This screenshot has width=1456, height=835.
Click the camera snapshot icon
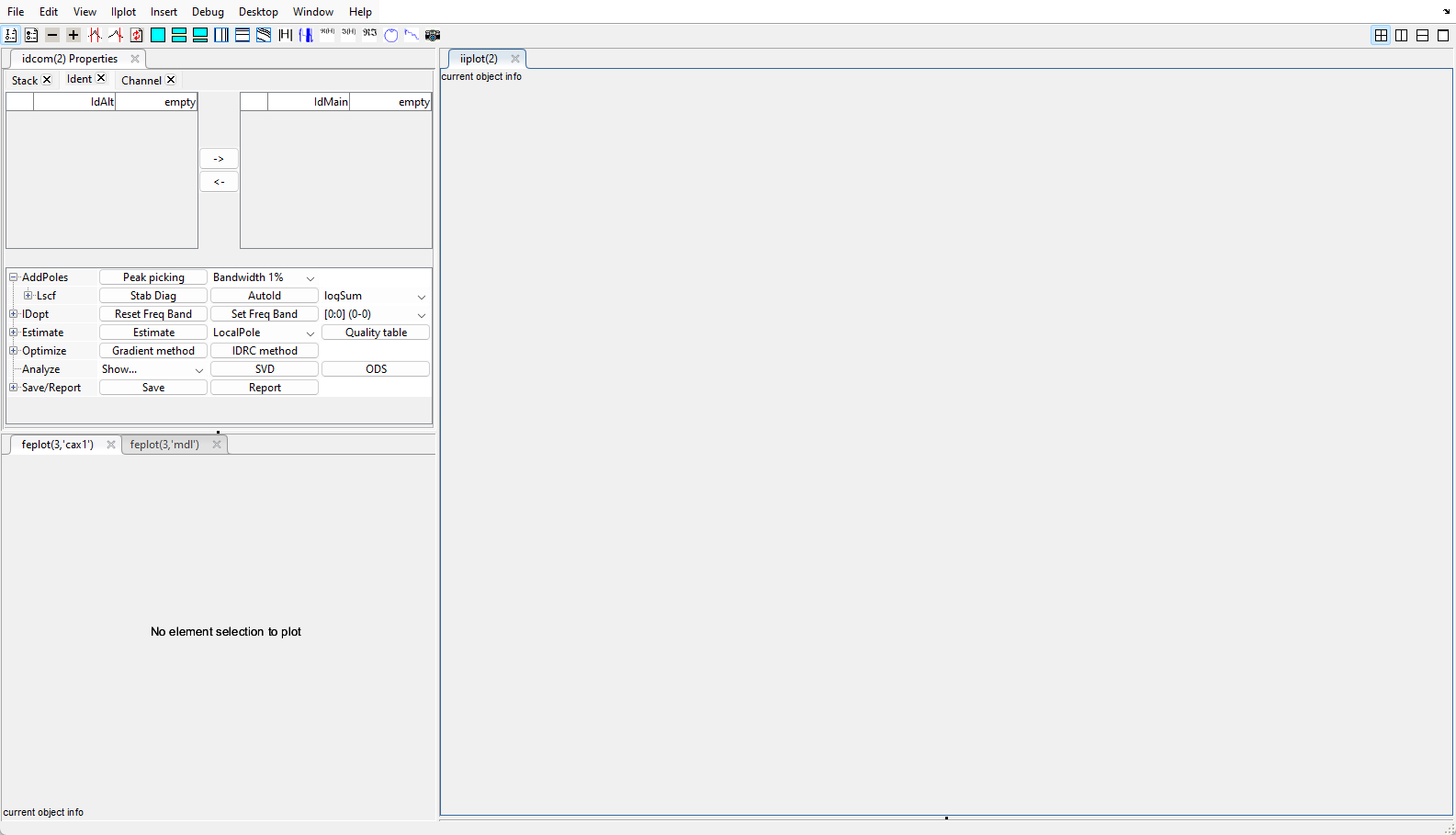(433, 35)
